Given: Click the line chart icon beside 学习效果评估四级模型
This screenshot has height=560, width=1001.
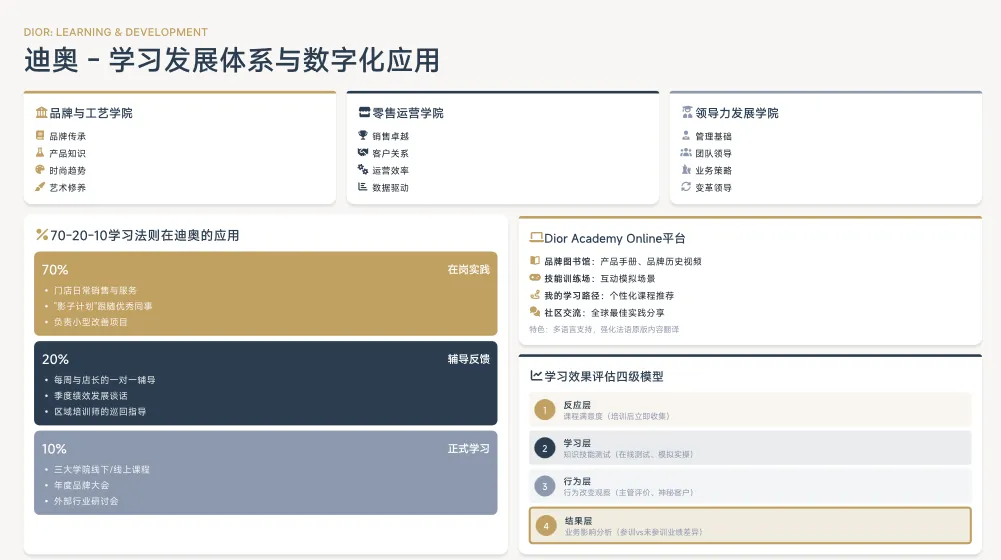Looking at the screenshot, I should pyautogui.click(x=536, y=376).
